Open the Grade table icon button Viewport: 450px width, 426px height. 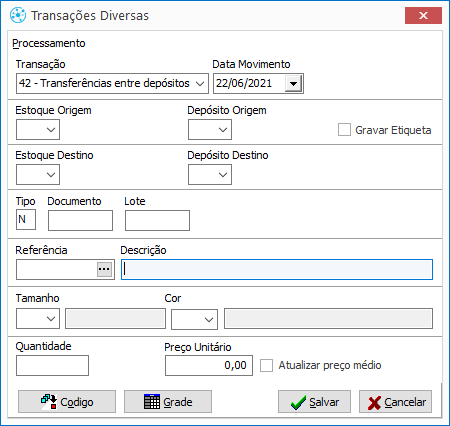coord(152,402)
